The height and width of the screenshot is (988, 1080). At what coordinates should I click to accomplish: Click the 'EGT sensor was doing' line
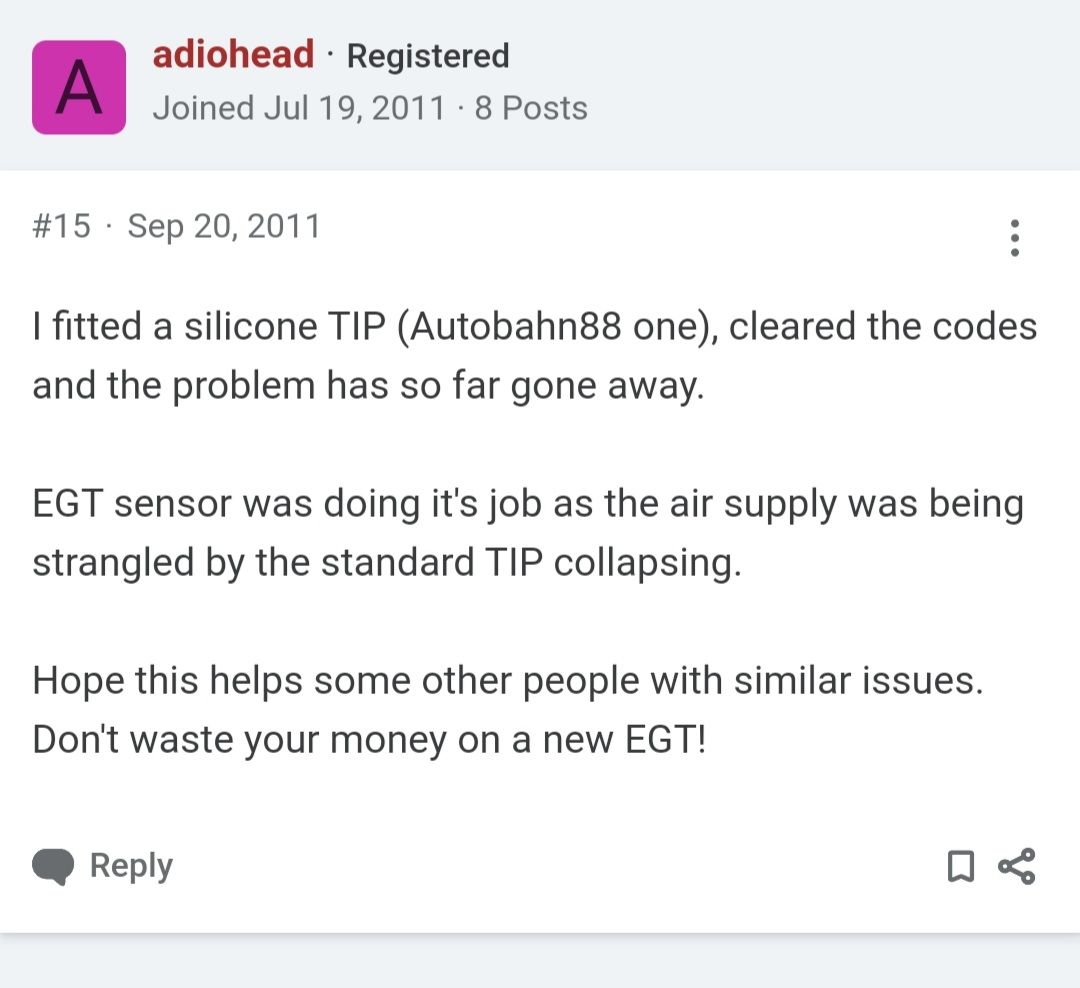pyautogui.click(x=527, y=504)
